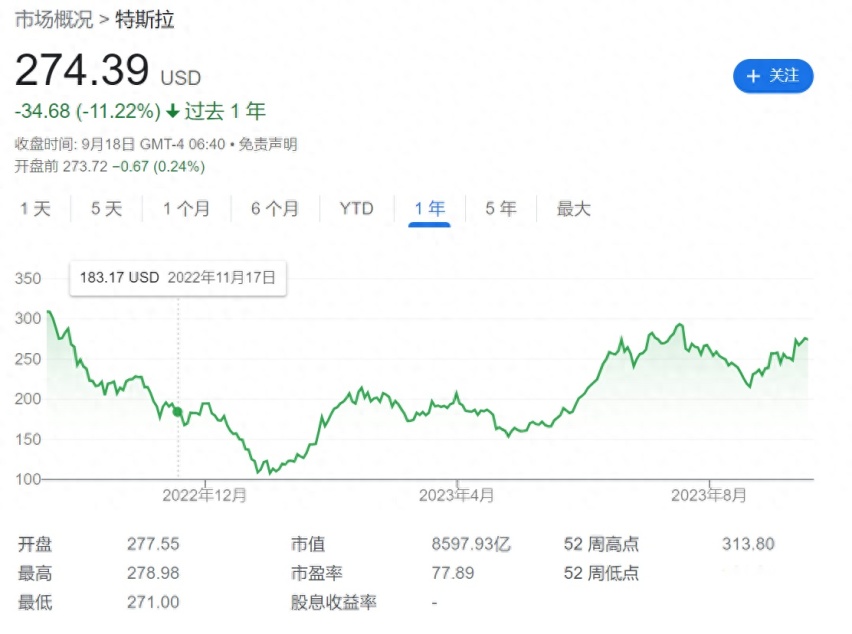Open the 市场概况 breadcrumb link
852x634 pixels.
pyautogui.click(x=54, y=20)
